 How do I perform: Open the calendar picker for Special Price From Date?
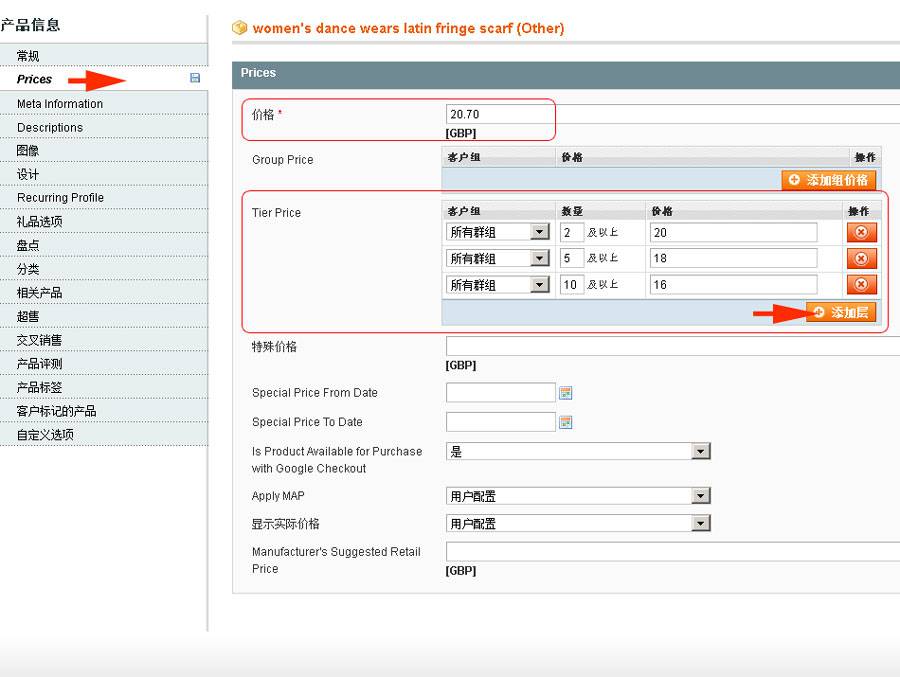click(x=565, y=393)
